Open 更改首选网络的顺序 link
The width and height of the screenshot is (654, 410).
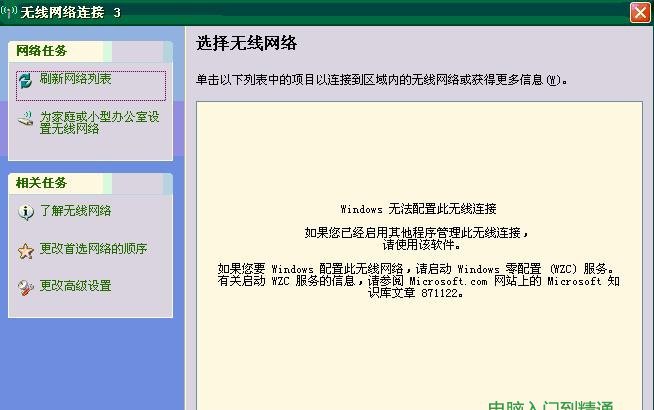tap(93, 249)
